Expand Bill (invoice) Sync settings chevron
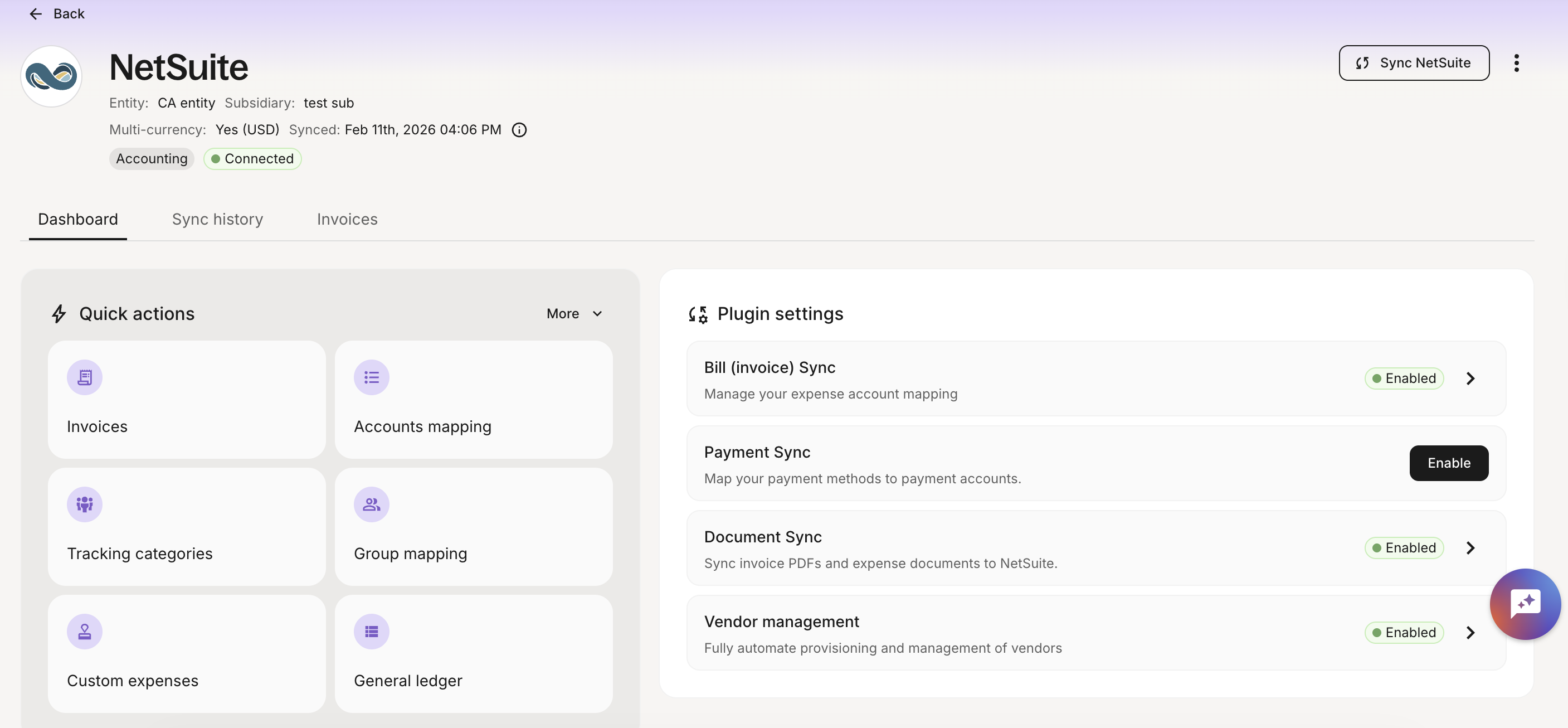1568x728 pixels. point(1470,378)
